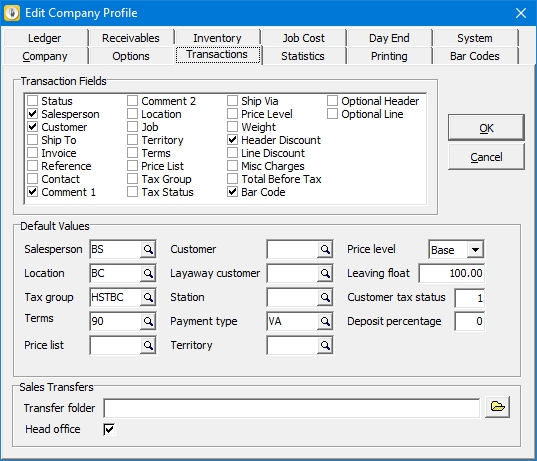Open the Station lookup magnifier
Image resolution: width=537 pixels, height=461 pixels.
click(x=325, y=297)
